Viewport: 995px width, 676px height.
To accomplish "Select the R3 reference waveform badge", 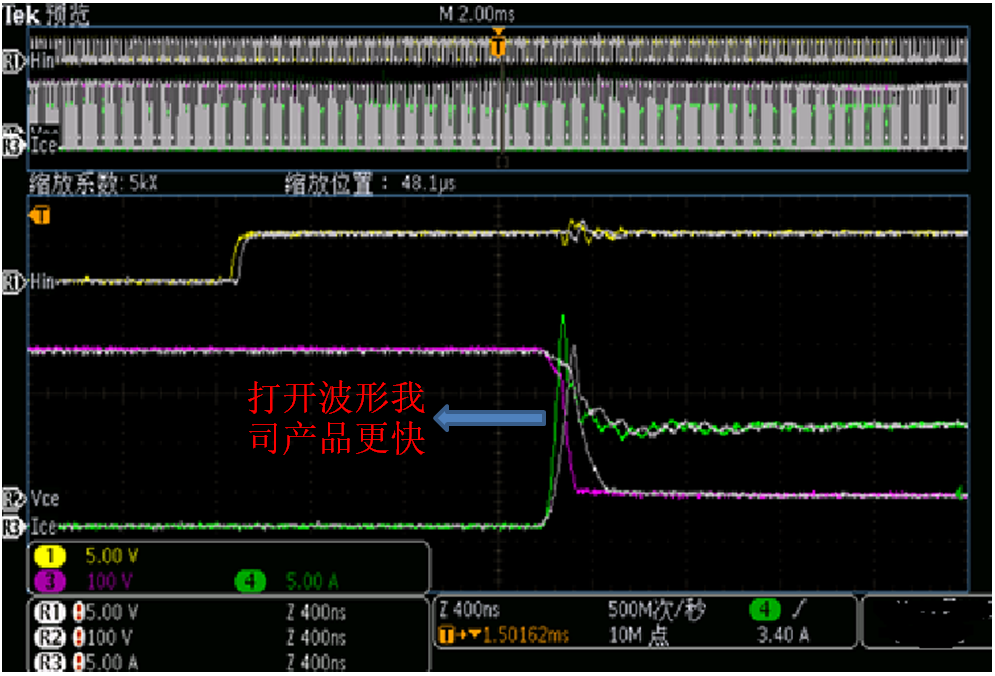I will [47, 661].
